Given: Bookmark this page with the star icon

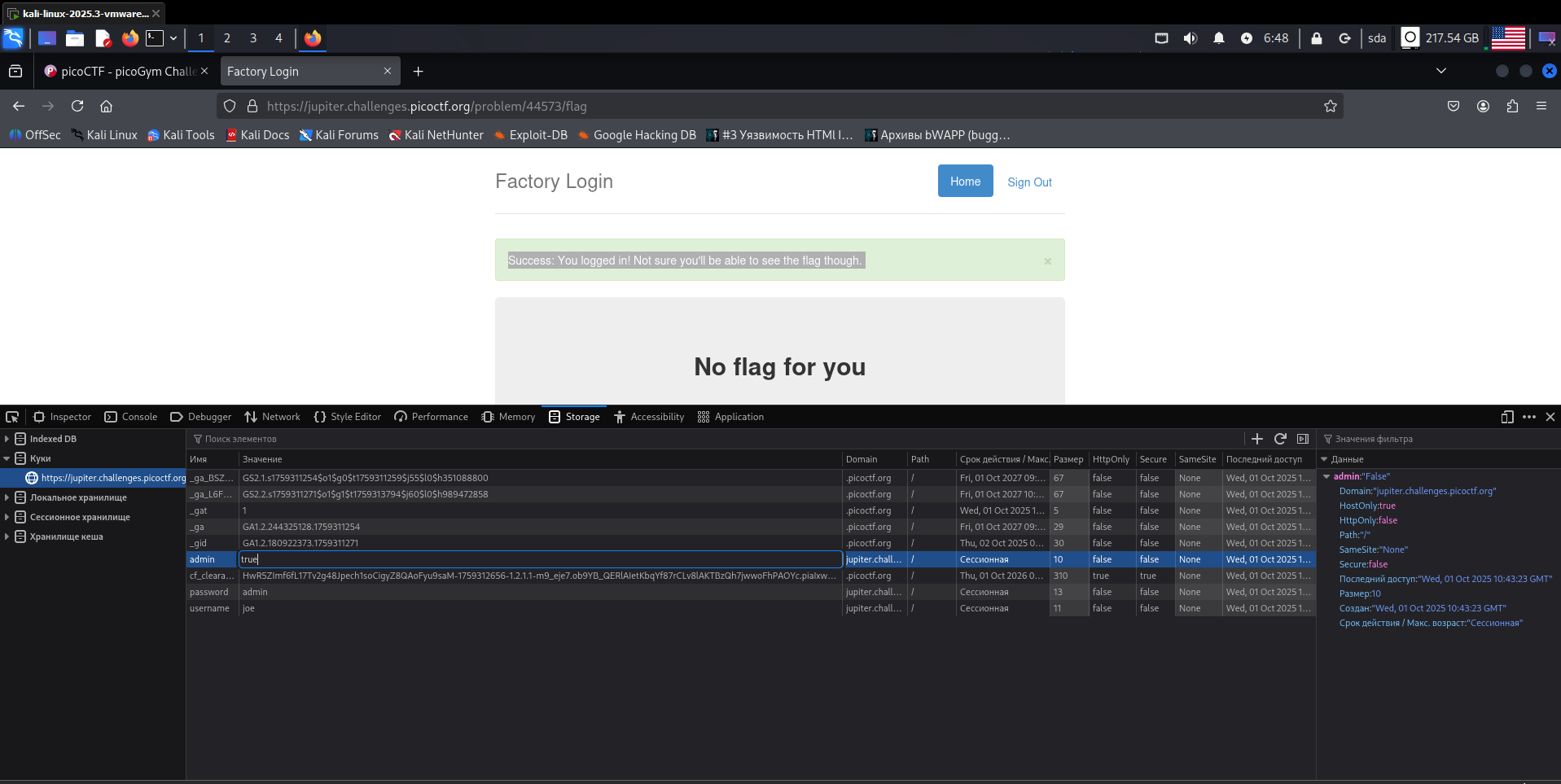Looking at the screenshot, I should (1330, 106).
